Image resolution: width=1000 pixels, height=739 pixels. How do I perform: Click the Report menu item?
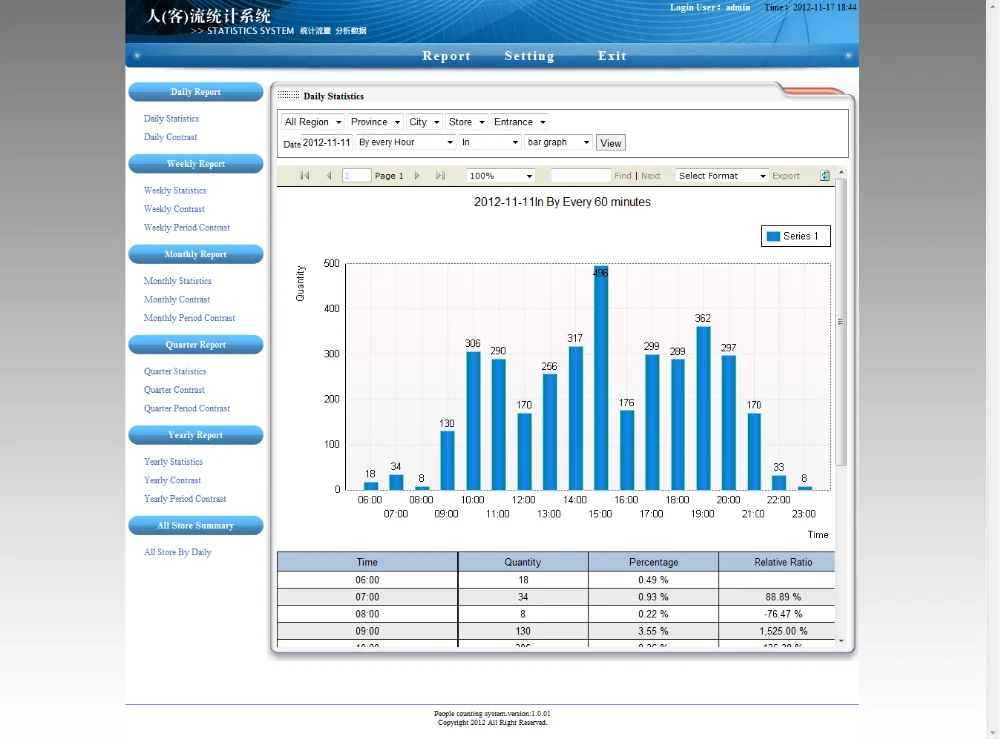446,56
